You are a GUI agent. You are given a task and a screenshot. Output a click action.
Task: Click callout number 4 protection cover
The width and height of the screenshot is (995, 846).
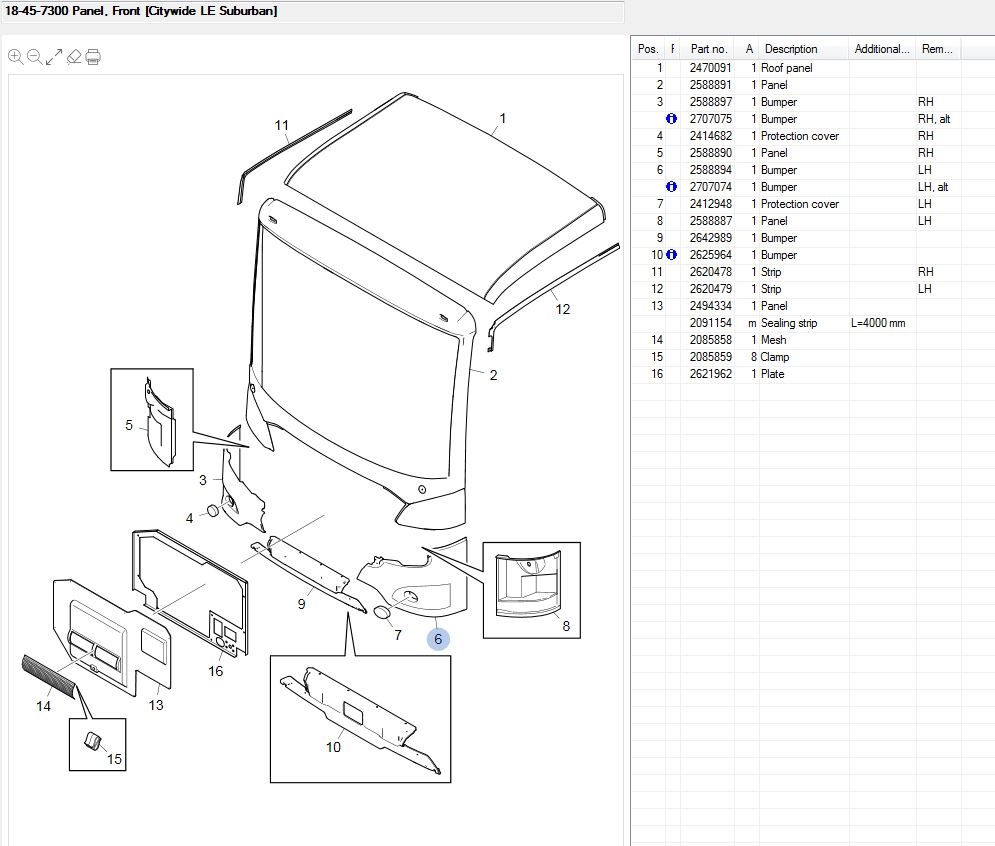click(189, 519)
